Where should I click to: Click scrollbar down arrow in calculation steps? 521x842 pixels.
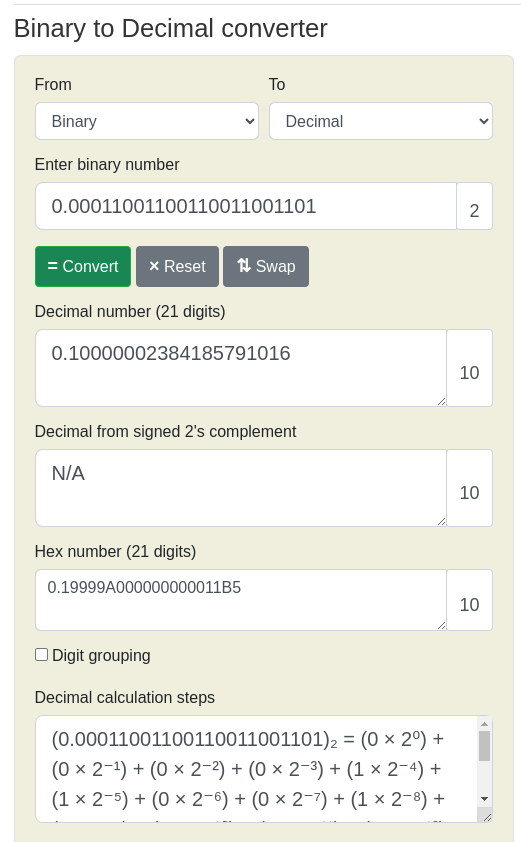pos(484,799)
